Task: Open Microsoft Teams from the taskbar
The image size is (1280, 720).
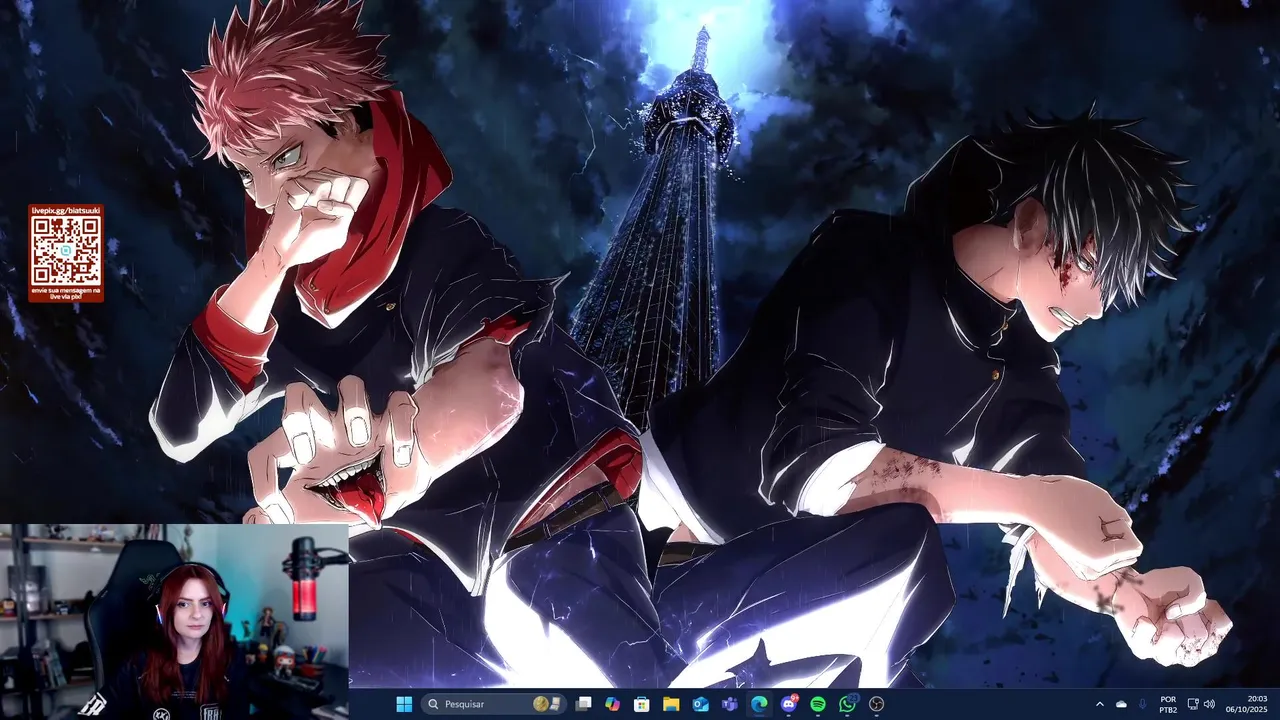Action: pyautogui.click(x=730, y=704)
